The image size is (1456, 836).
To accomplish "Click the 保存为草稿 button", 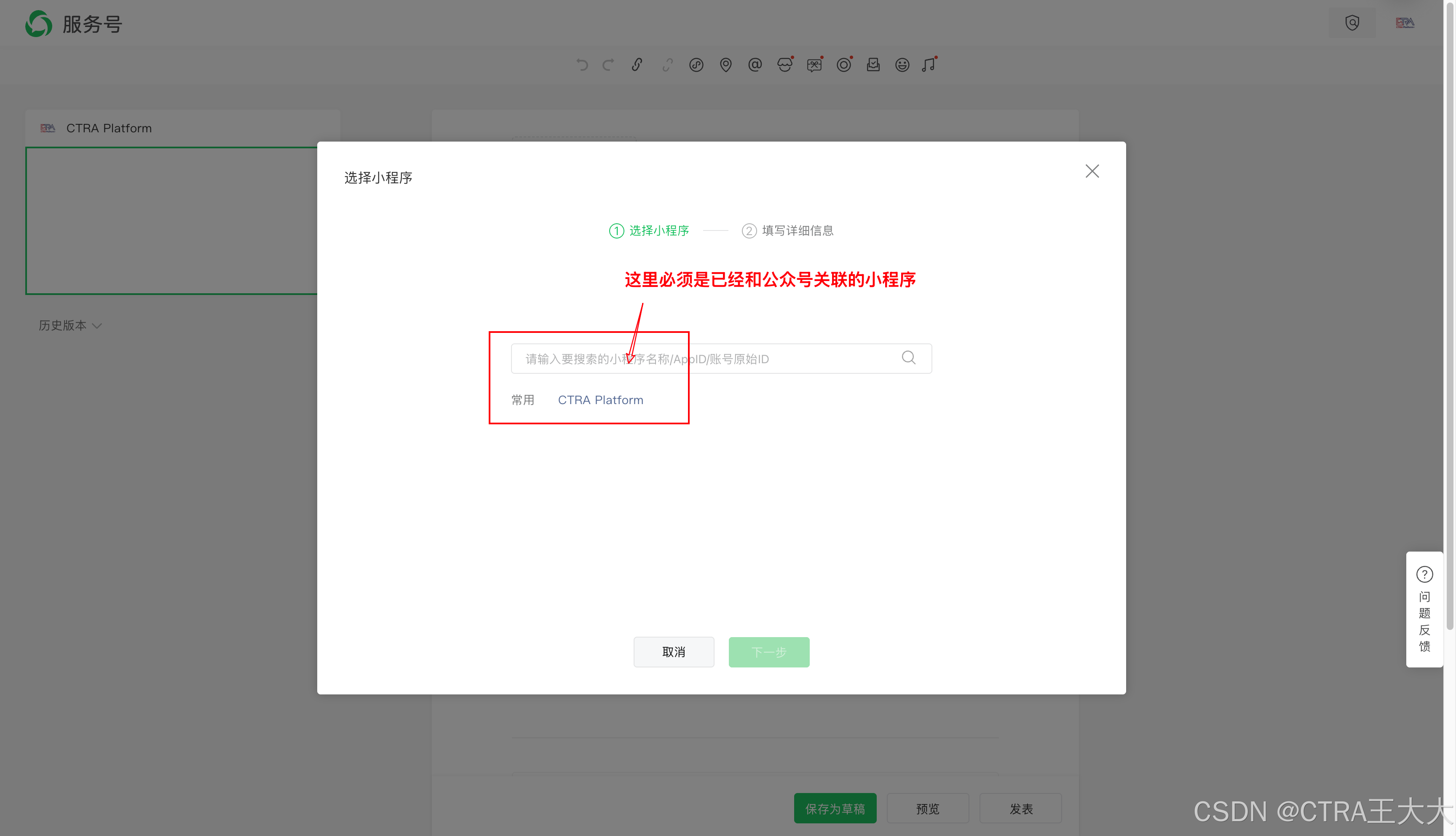I will (x=835, y=809).
